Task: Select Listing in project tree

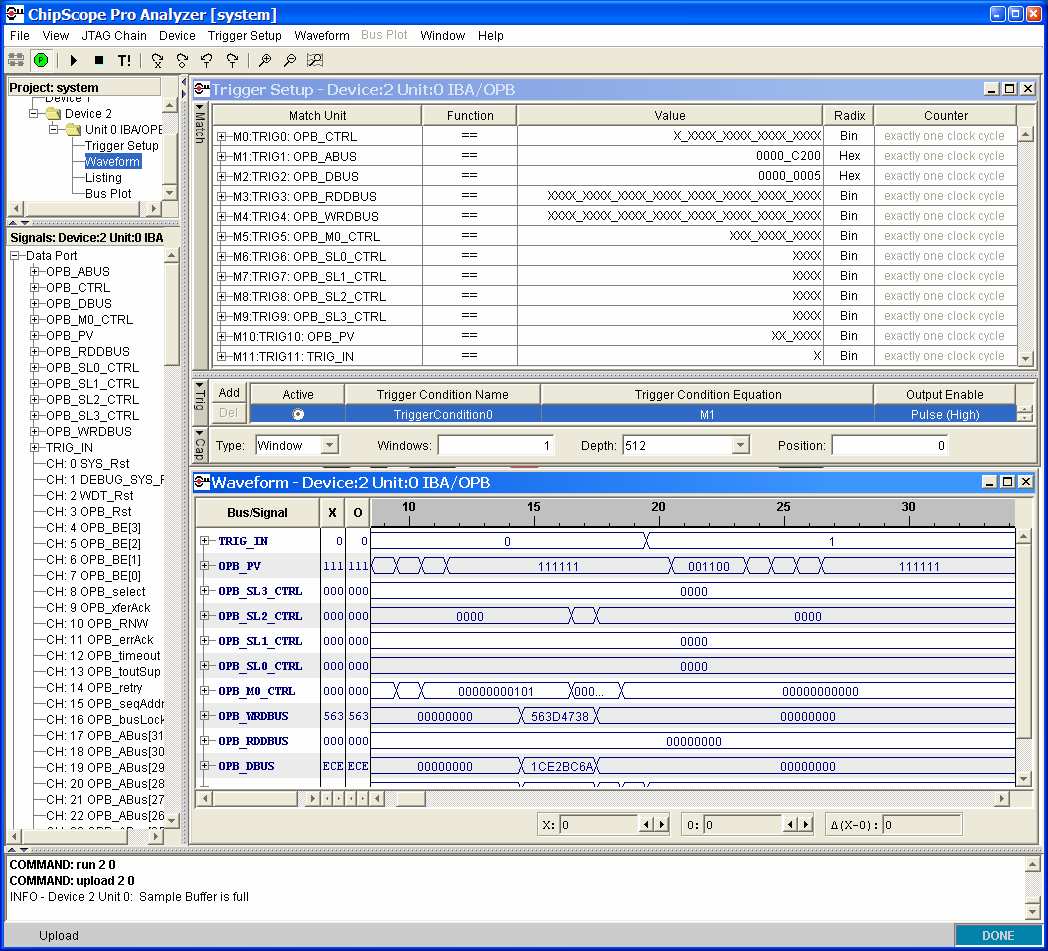Action: click(103, 178)
